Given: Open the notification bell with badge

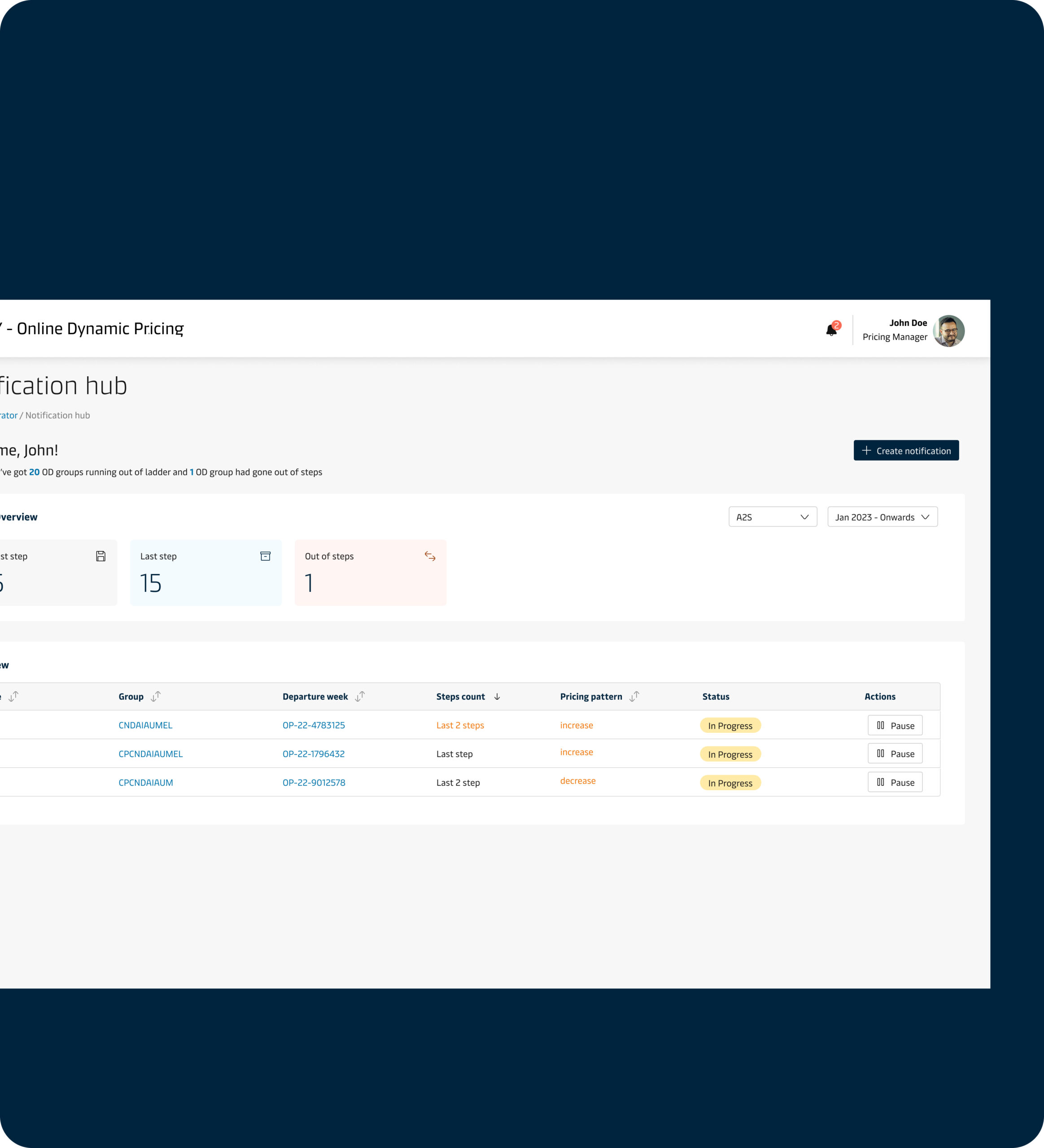Looking at the screenshot, I should click(x=831, y=330).
